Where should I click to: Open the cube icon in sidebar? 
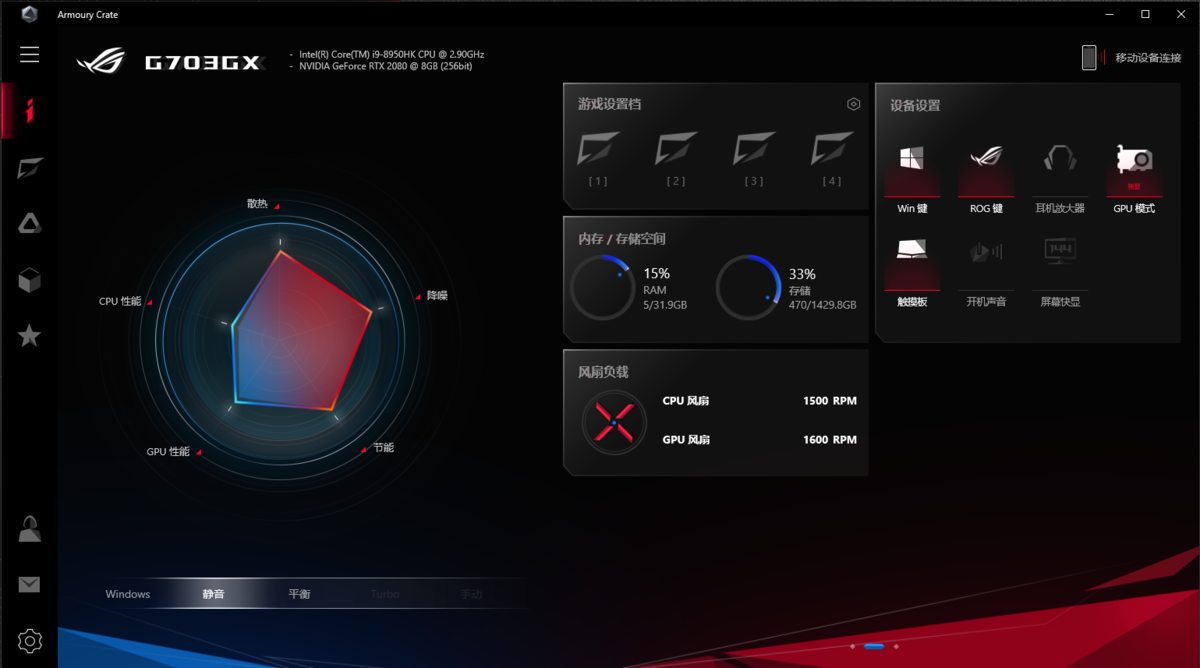point(30,280)
